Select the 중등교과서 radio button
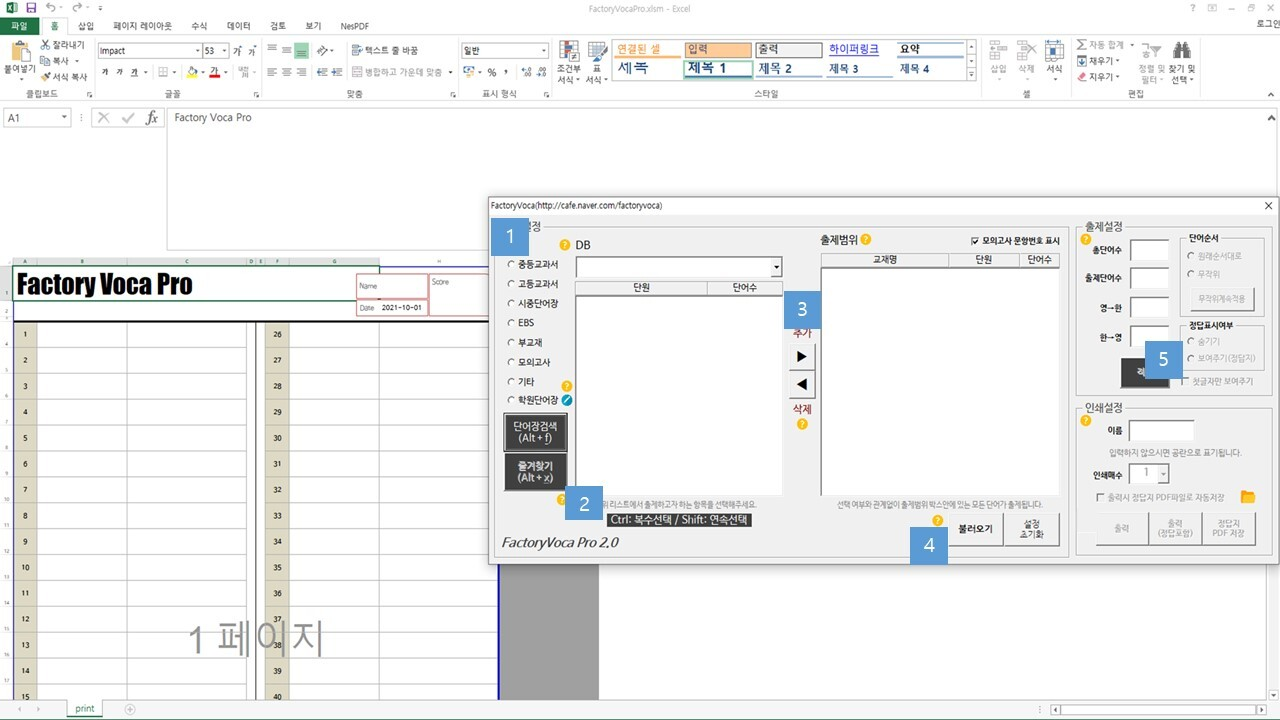Image resolution: width=1280 pixels, height=720 pixels. [511, 265]
